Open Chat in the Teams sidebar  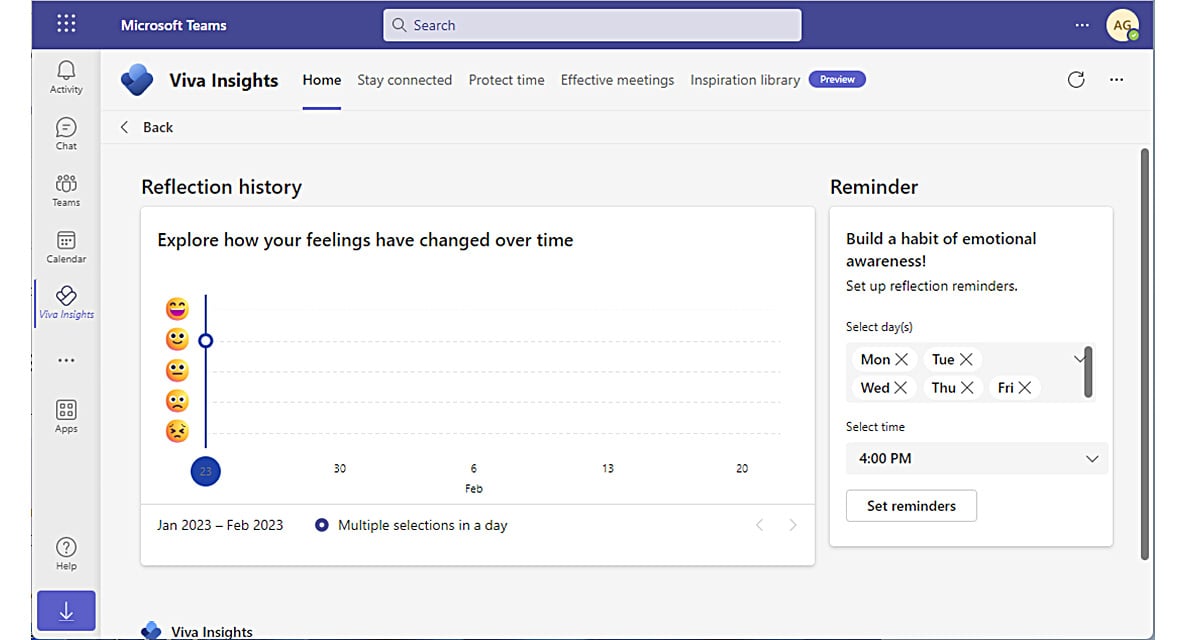[x=67, y=134]
